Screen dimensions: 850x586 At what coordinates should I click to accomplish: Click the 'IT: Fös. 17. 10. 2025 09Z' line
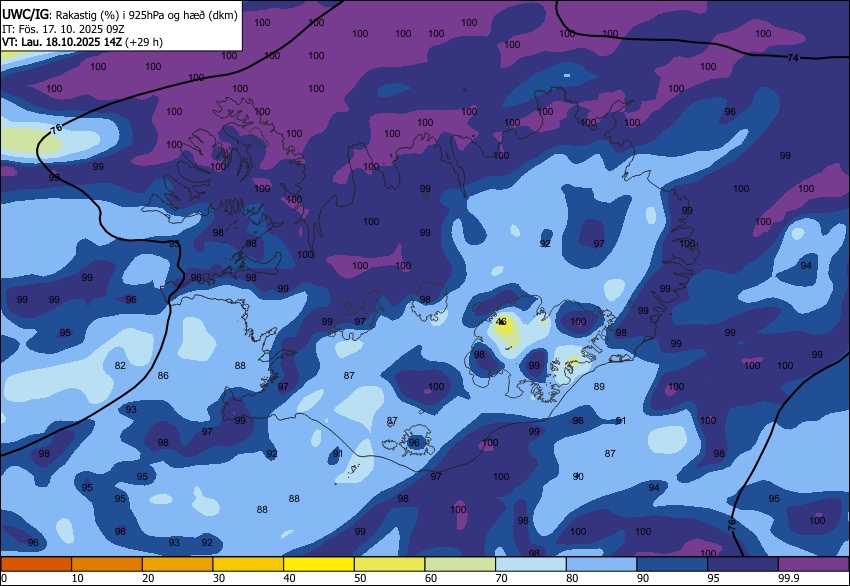(63, 29)
